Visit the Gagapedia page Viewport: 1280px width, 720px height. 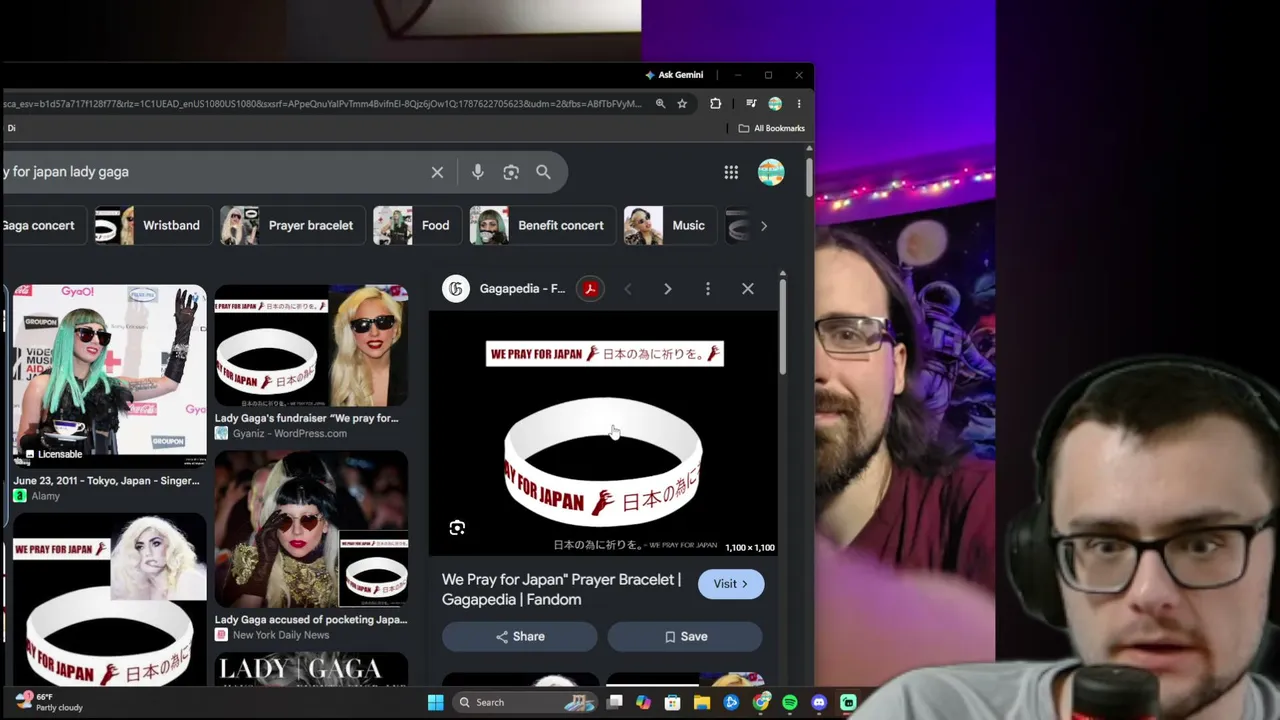coord(731,584)
